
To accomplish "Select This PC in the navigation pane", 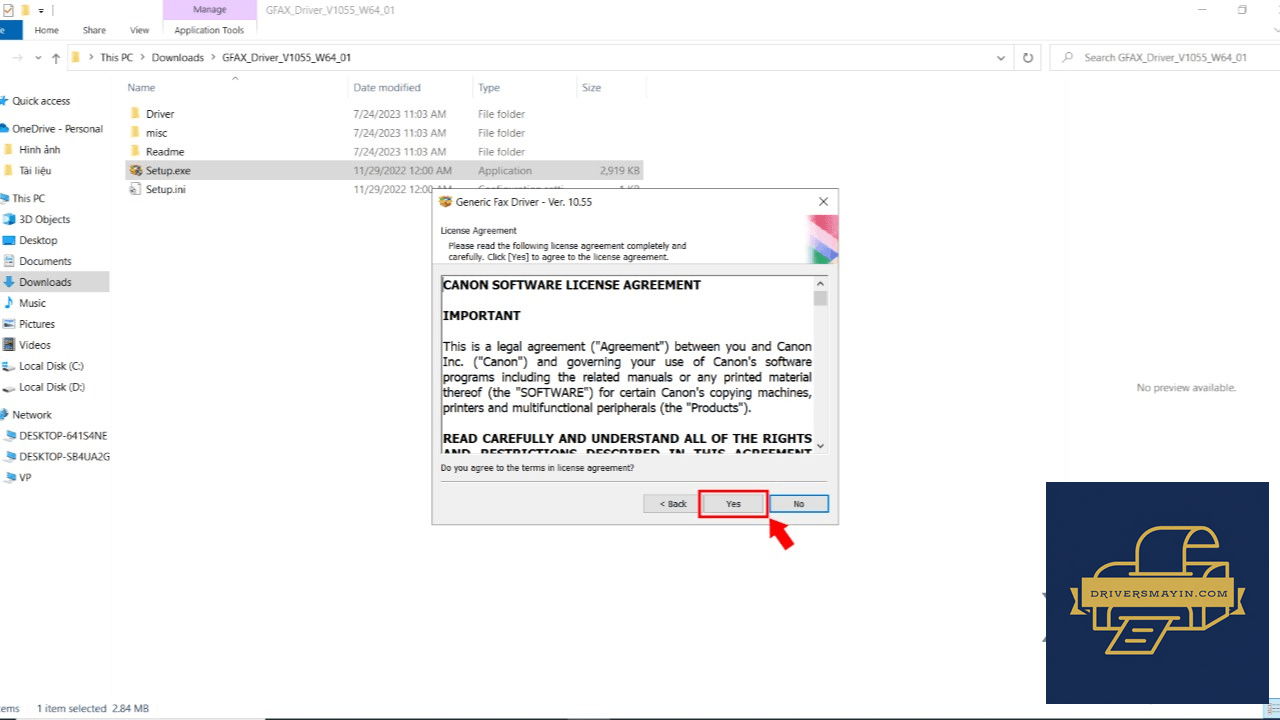I will (28, 198).
